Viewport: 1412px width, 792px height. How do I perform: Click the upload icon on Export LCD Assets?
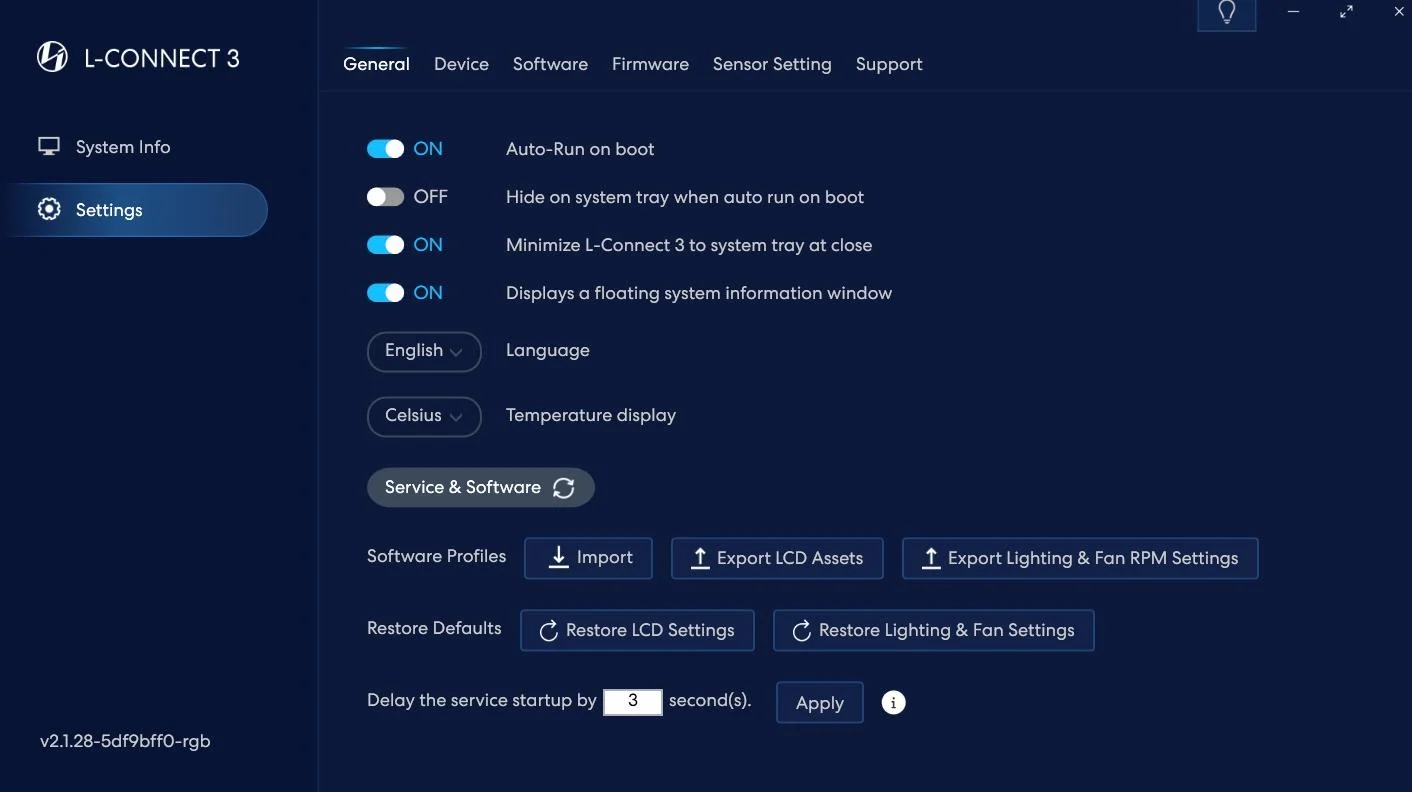point(700,558)
